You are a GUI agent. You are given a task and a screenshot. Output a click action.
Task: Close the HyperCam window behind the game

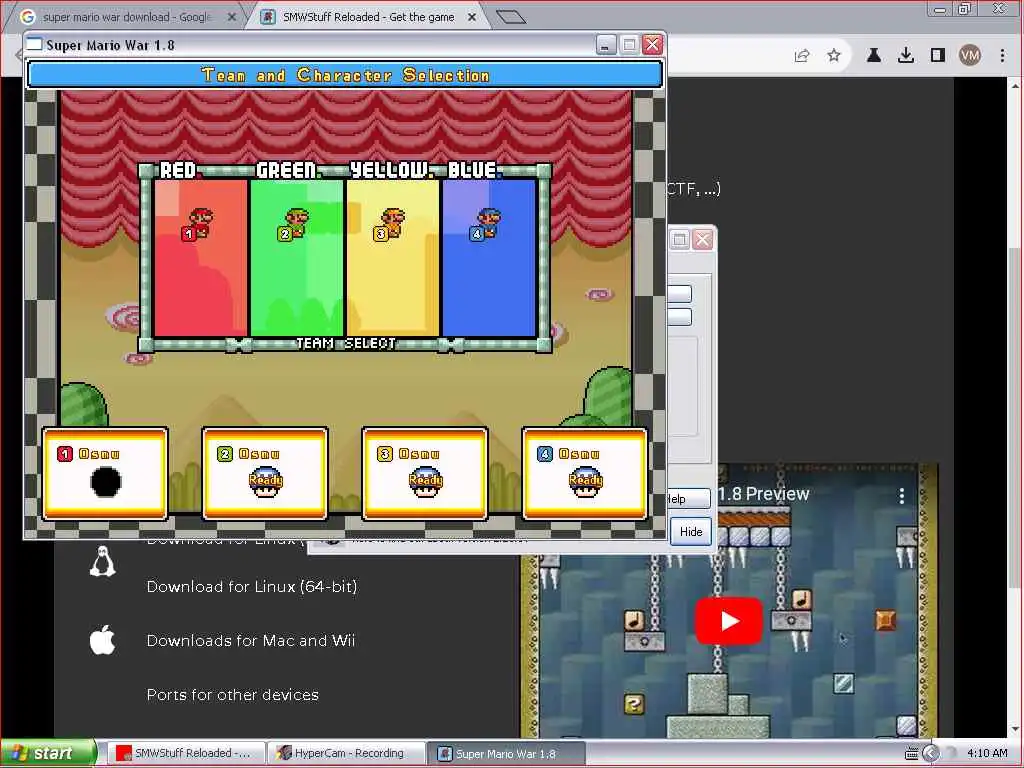(703, 240)
